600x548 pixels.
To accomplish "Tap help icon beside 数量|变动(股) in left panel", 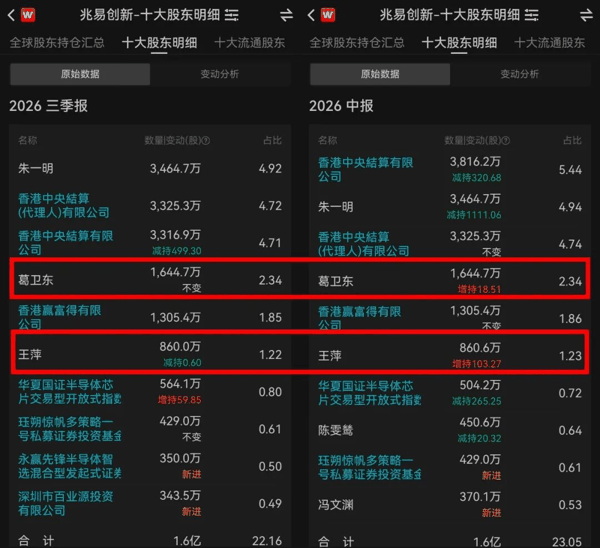I will pyautogui.click(x=206, y=141).
